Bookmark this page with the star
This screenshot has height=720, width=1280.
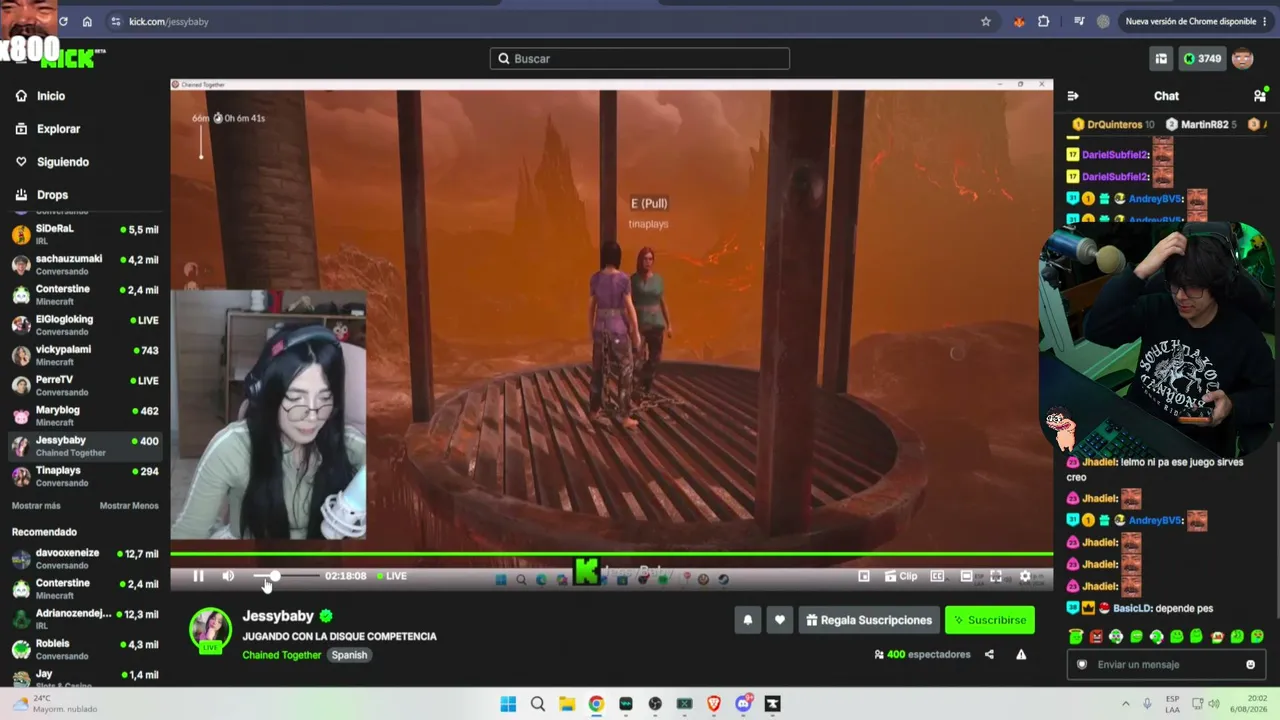986,21
